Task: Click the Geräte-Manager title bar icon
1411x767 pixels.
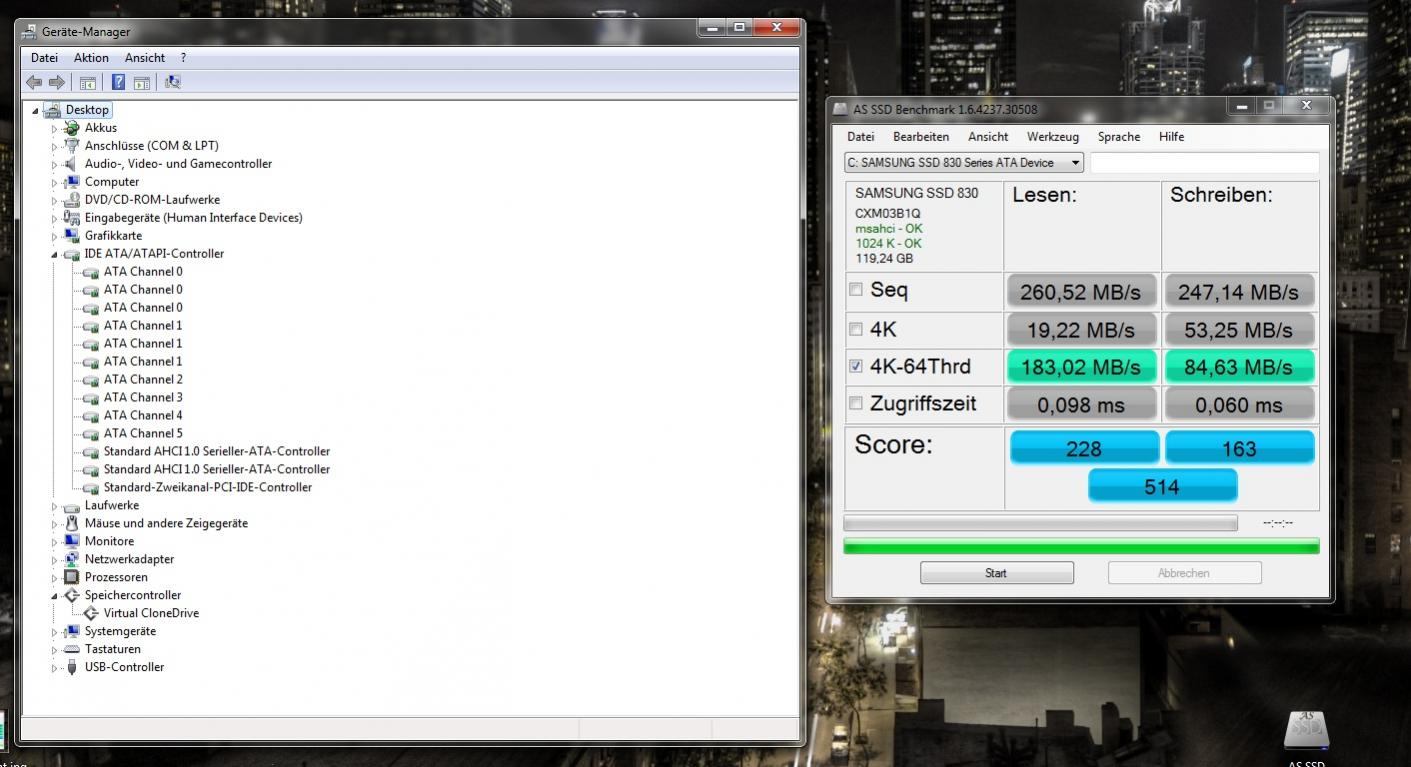Action: click(29, 31)
